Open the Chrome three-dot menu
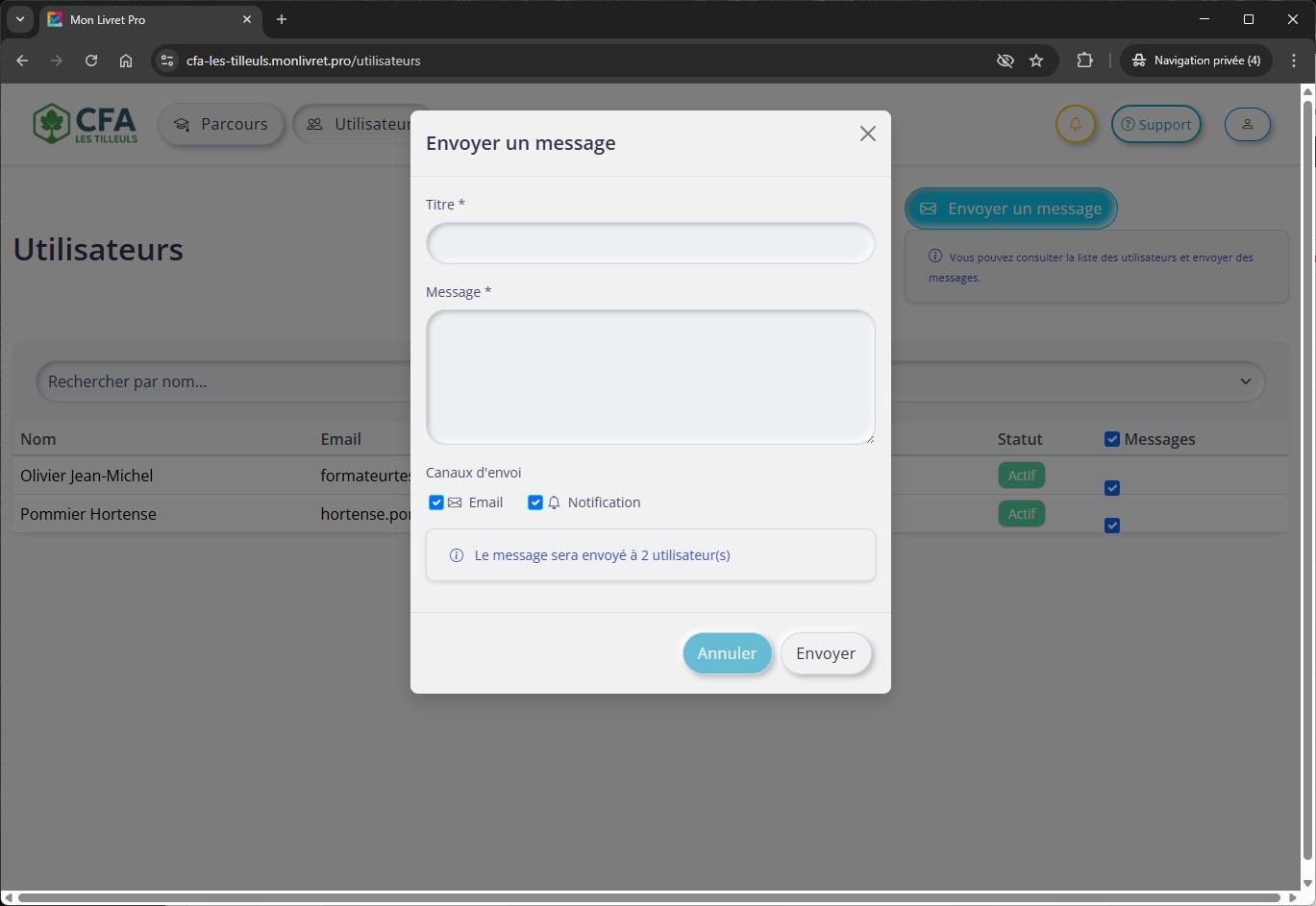This screenshot has width=1316, height=906. pyautogui.click(x=1294, y=61)
